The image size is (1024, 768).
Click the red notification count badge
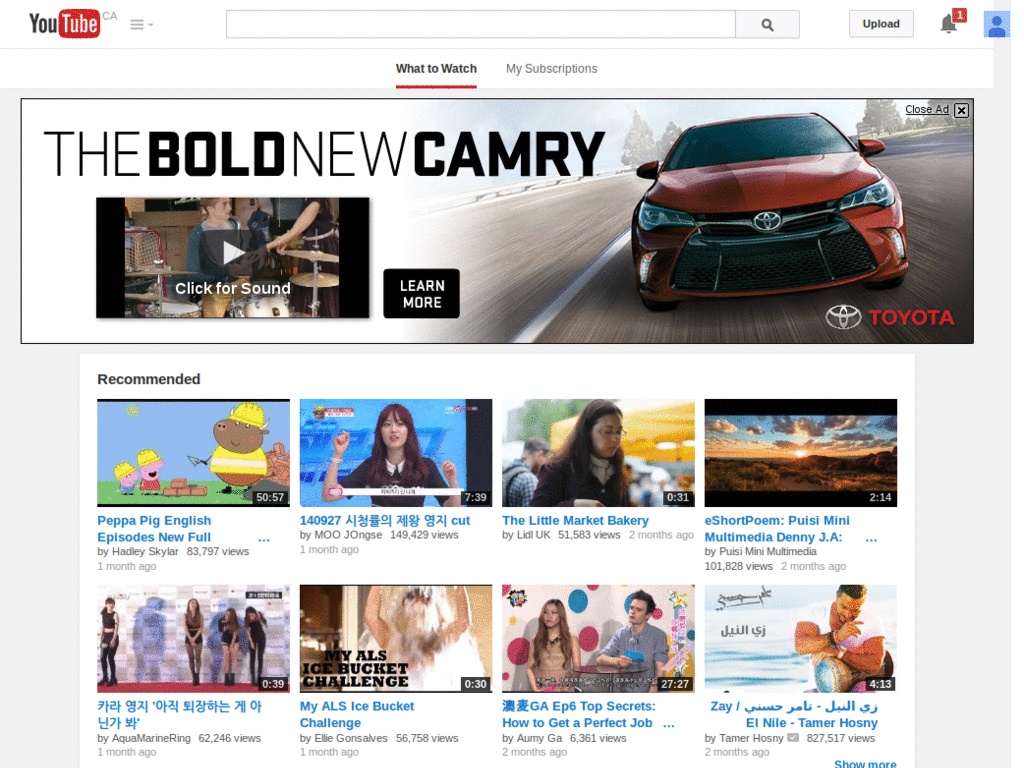click(x=959, y=15)
